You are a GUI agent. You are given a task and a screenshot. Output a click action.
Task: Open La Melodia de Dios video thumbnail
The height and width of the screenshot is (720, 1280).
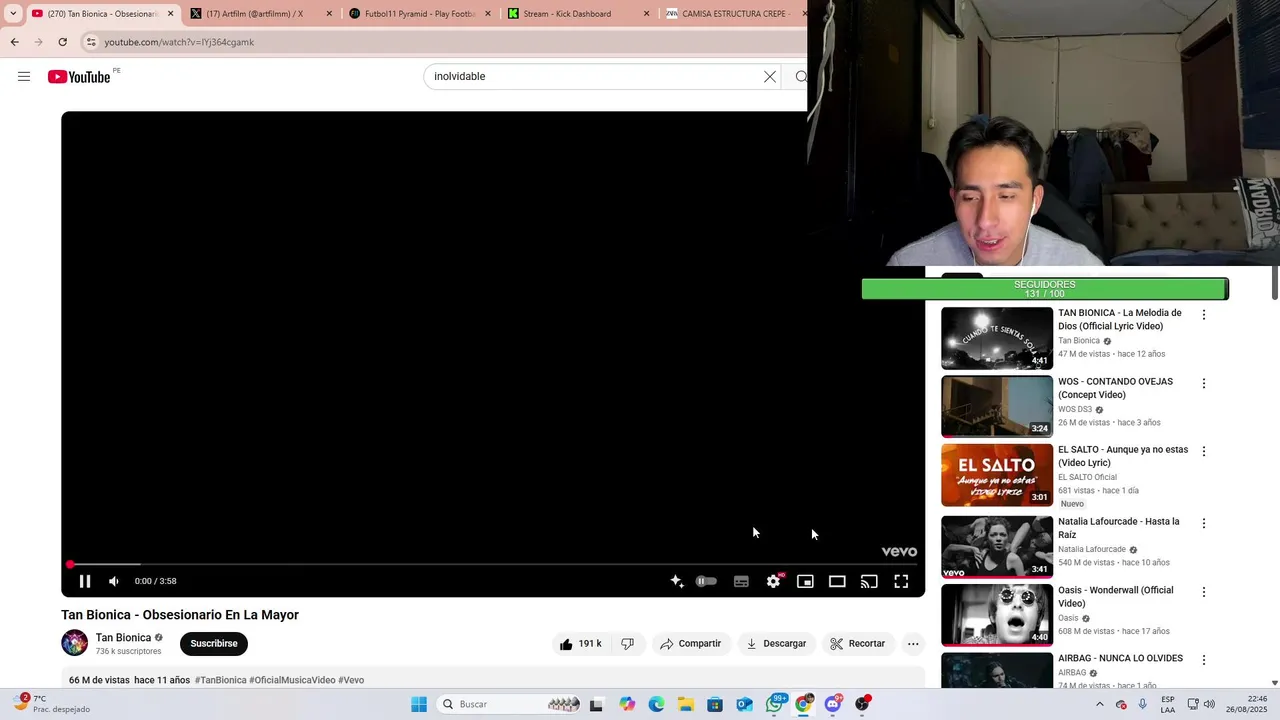click(997, 338)
